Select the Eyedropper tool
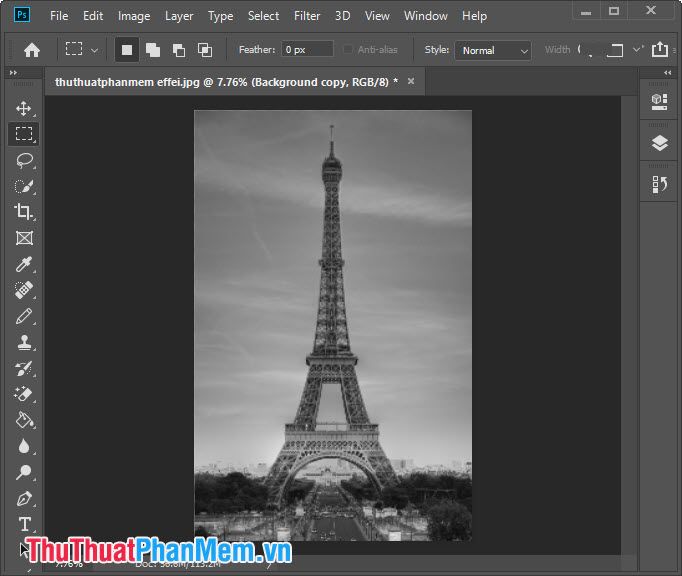 [23, 264]
